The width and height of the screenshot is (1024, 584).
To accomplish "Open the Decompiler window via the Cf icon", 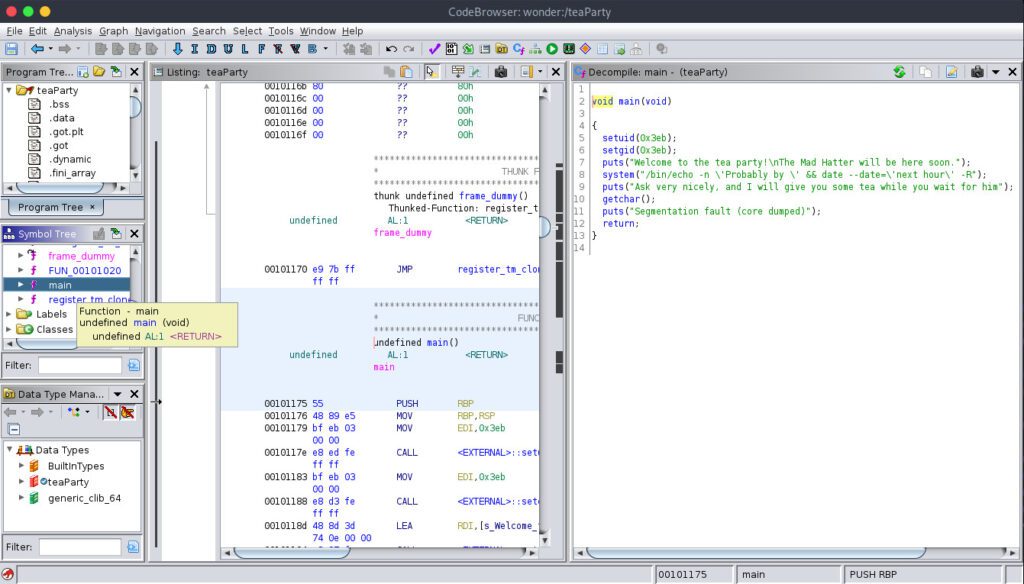I will click(x=519, y=49).
